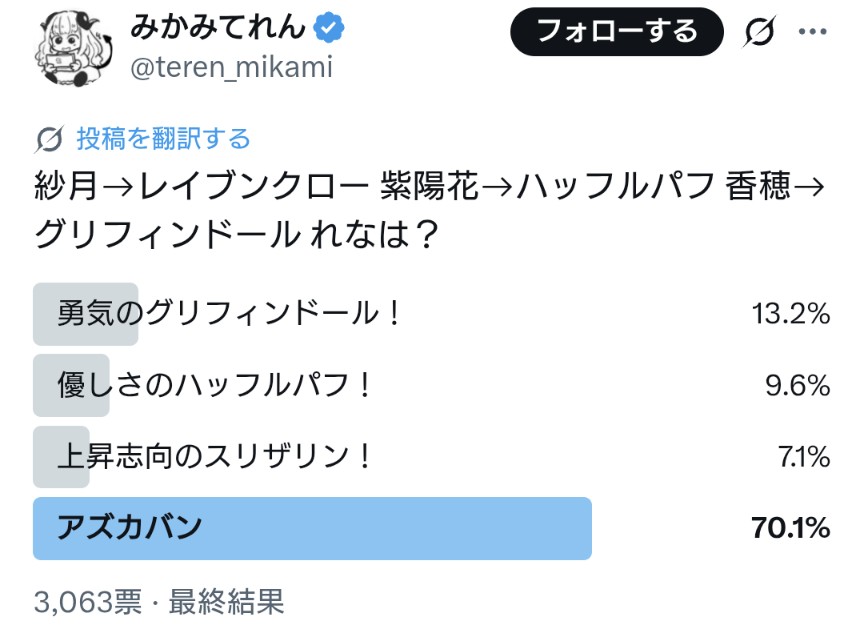Click the bold 70.1% result

coord(790,528)
